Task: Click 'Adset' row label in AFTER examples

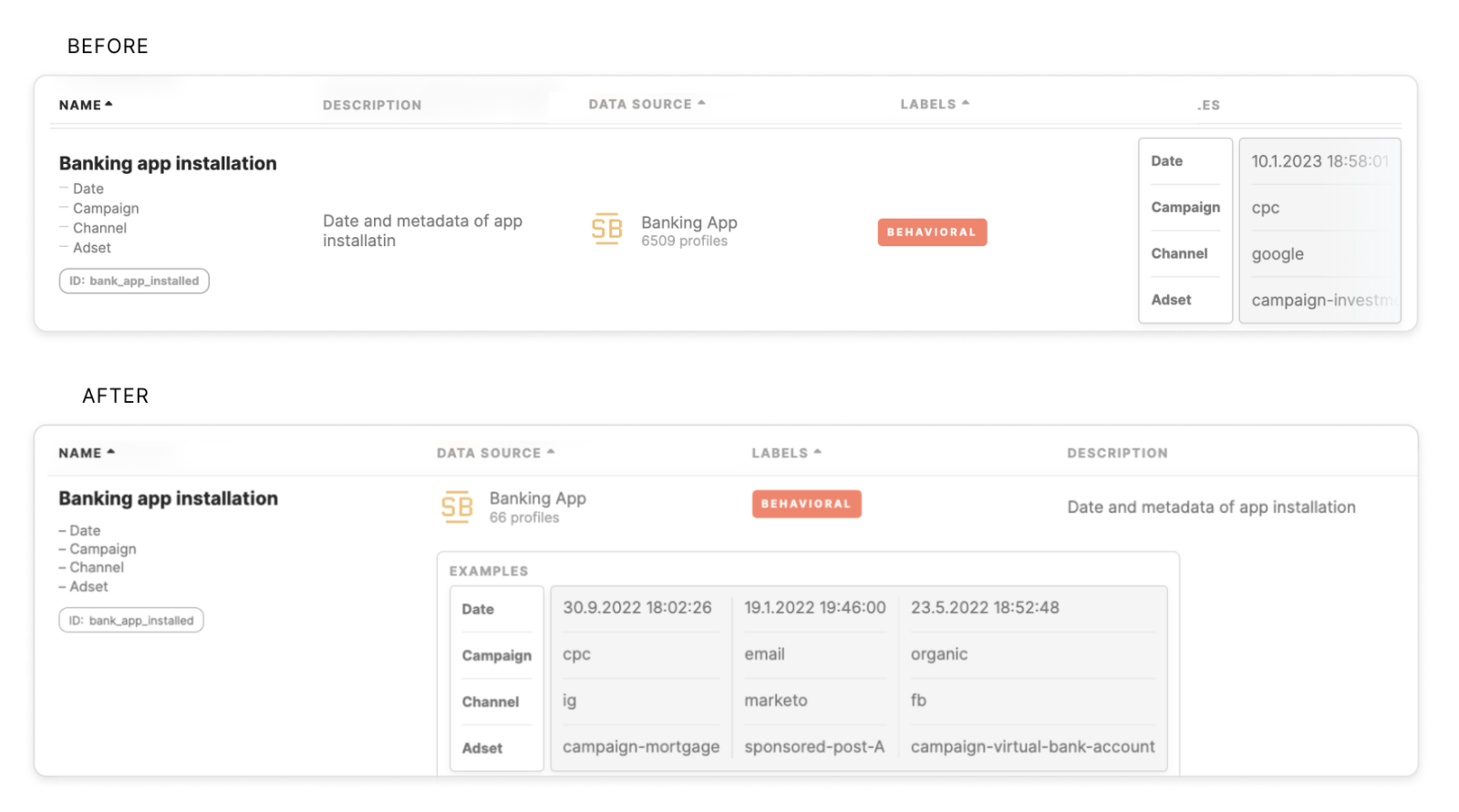Action: coord(481,748)
